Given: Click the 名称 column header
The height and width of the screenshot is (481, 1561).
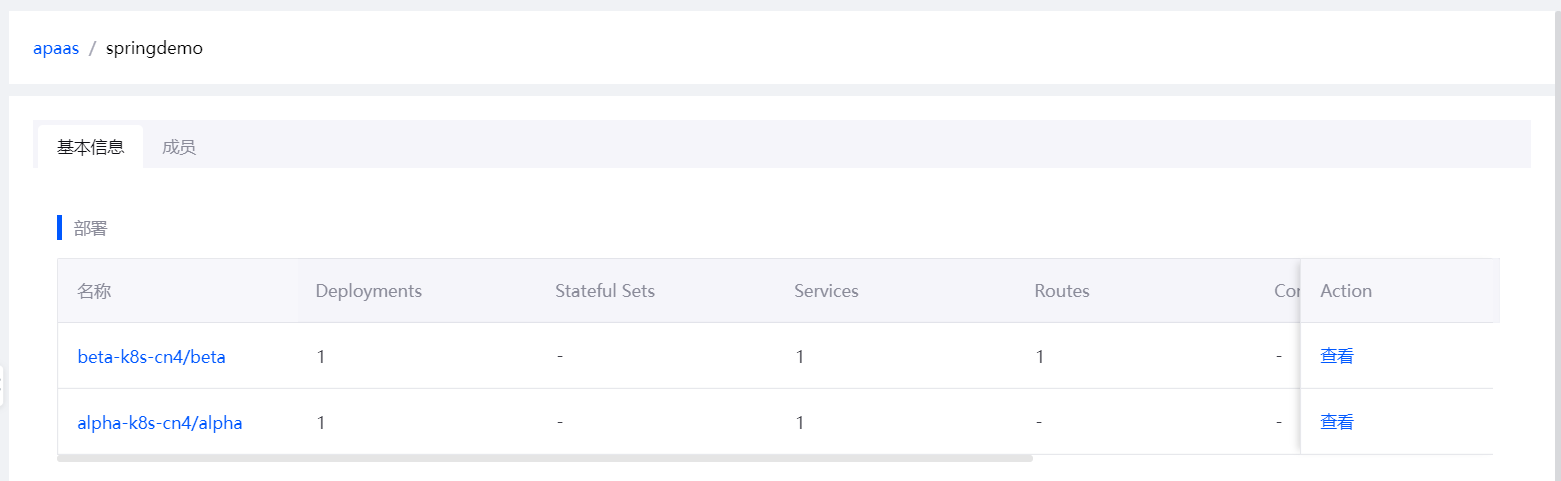Looking at the screenshot, I should [x=94, y=291].
